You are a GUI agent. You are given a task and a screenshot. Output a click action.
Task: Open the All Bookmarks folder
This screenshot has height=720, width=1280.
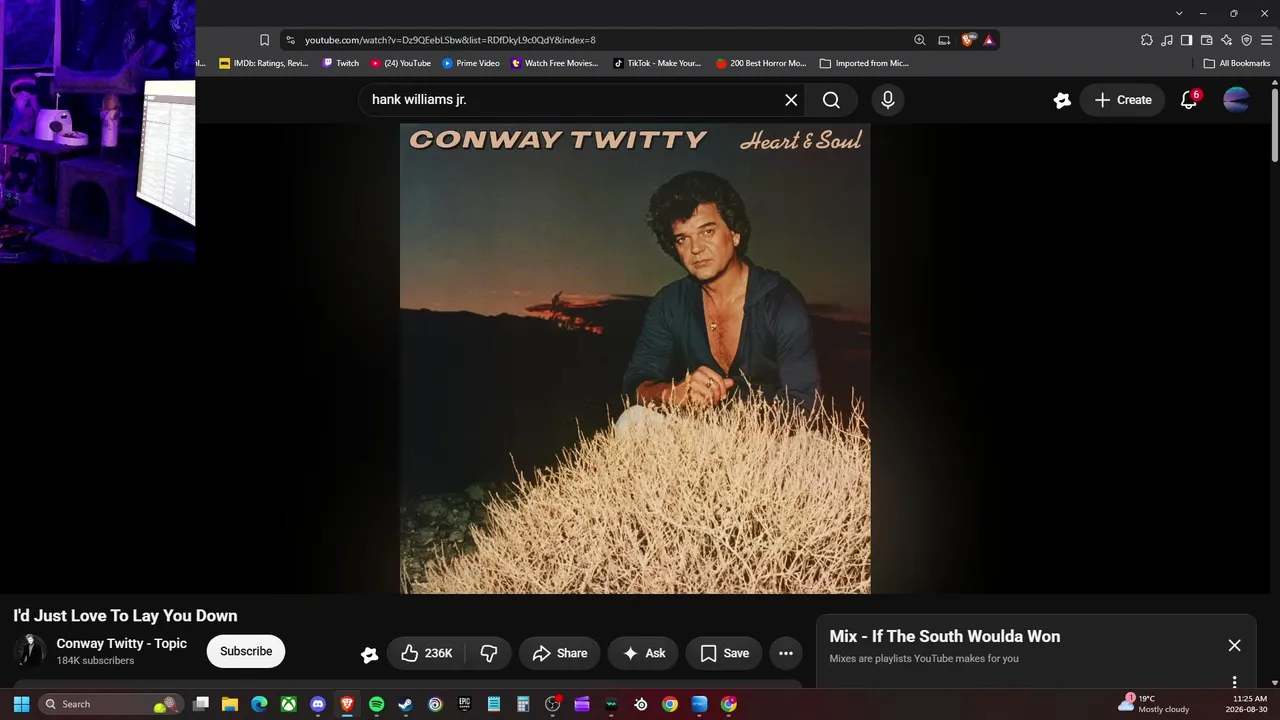(1237, 63)
